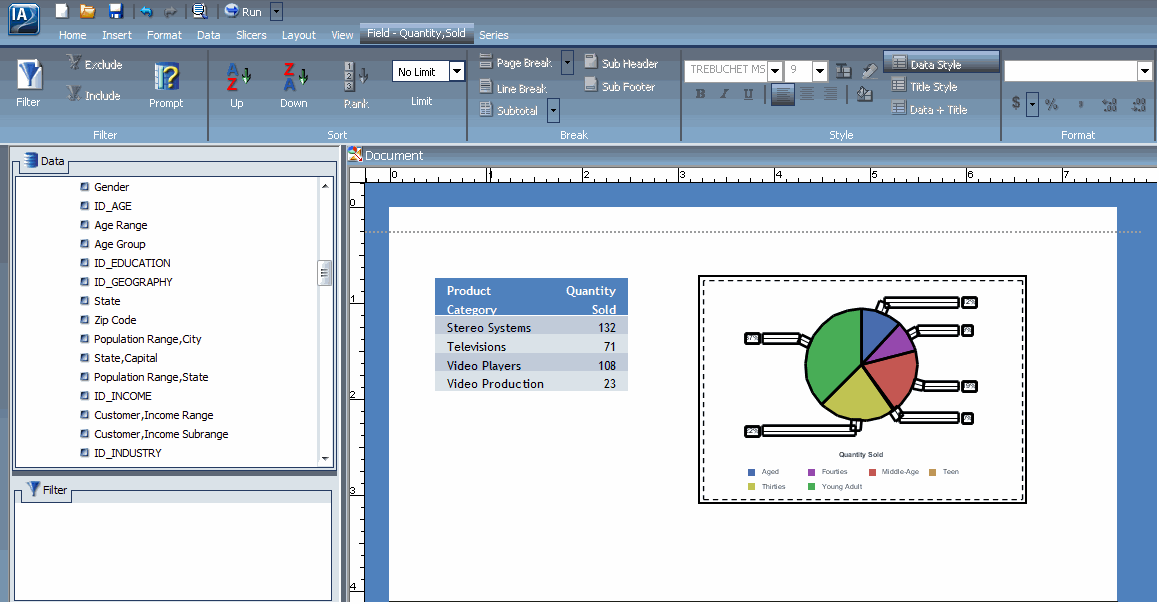Sort descending with the Down icon

295,77
